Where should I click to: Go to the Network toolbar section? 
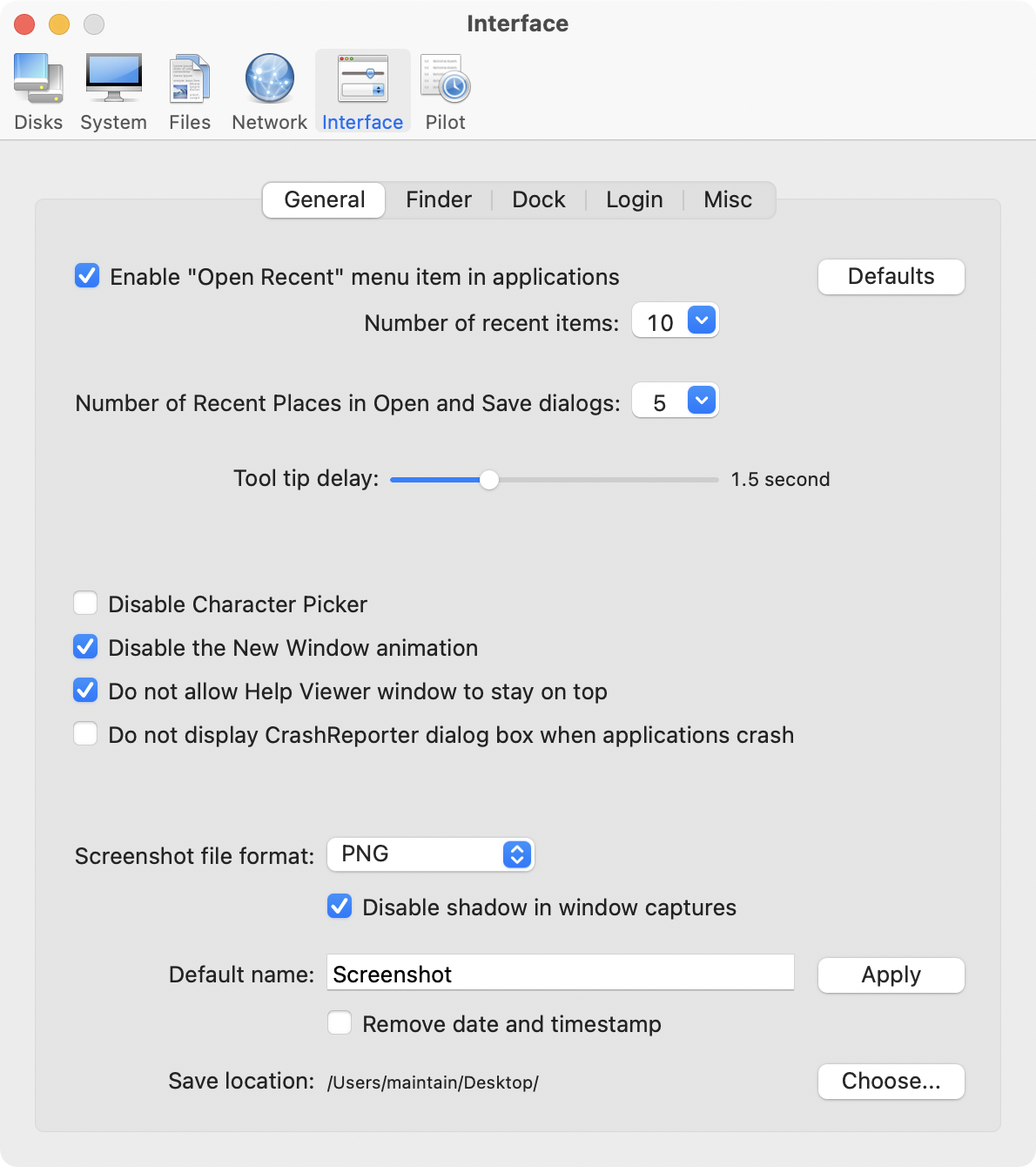pyautogui.click(x=269, y=91)
